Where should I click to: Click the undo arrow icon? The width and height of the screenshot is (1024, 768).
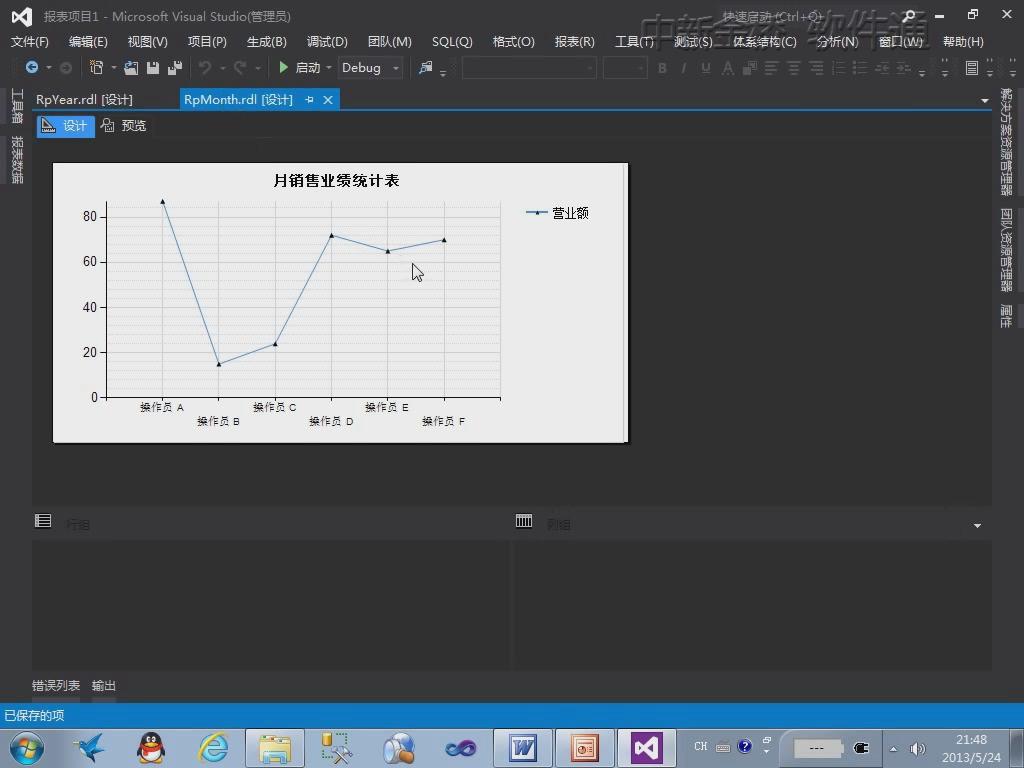click(x=205, y=67)
